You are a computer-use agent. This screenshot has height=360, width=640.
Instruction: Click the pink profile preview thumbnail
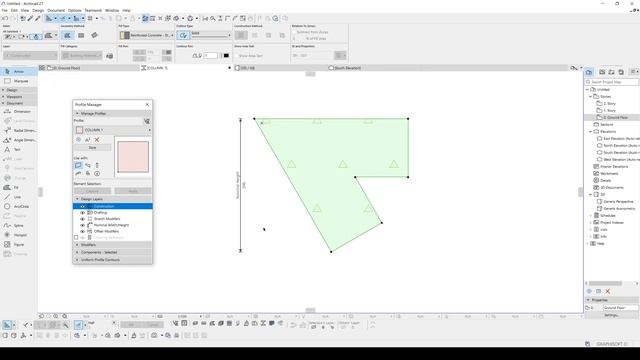pyautogui.click(x=133, y=157)
